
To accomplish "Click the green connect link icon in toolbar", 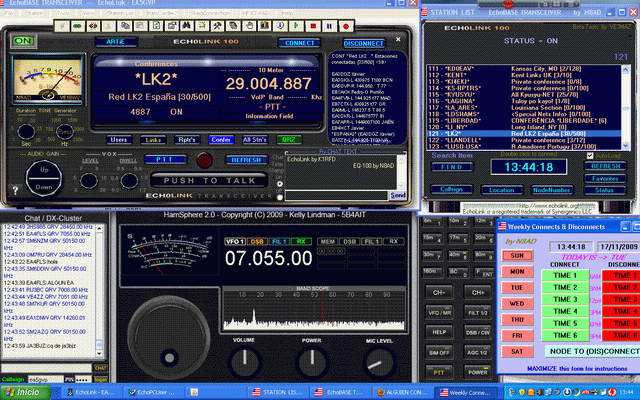I will [x=77, y=26].
